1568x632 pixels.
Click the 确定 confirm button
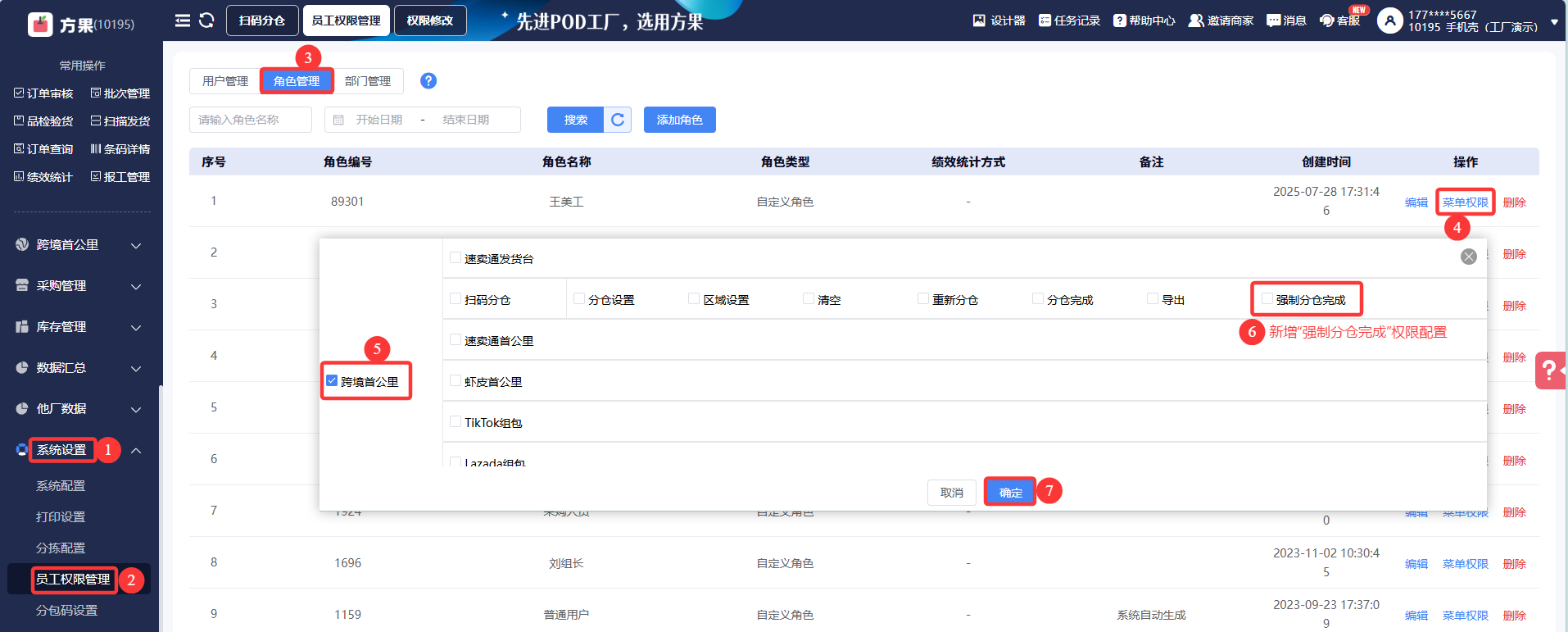1010,492
